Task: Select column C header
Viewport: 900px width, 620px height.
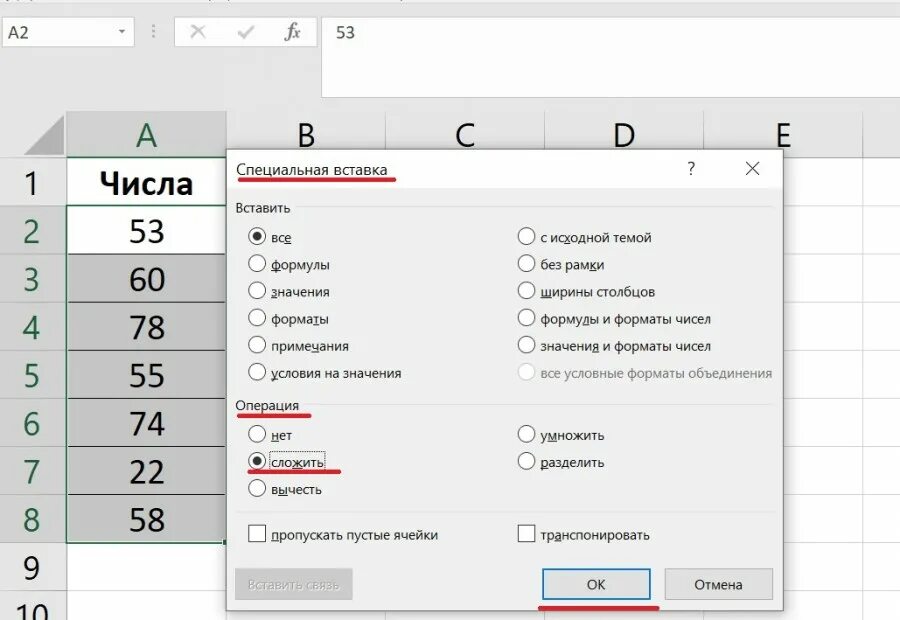Action: [465, 131]
